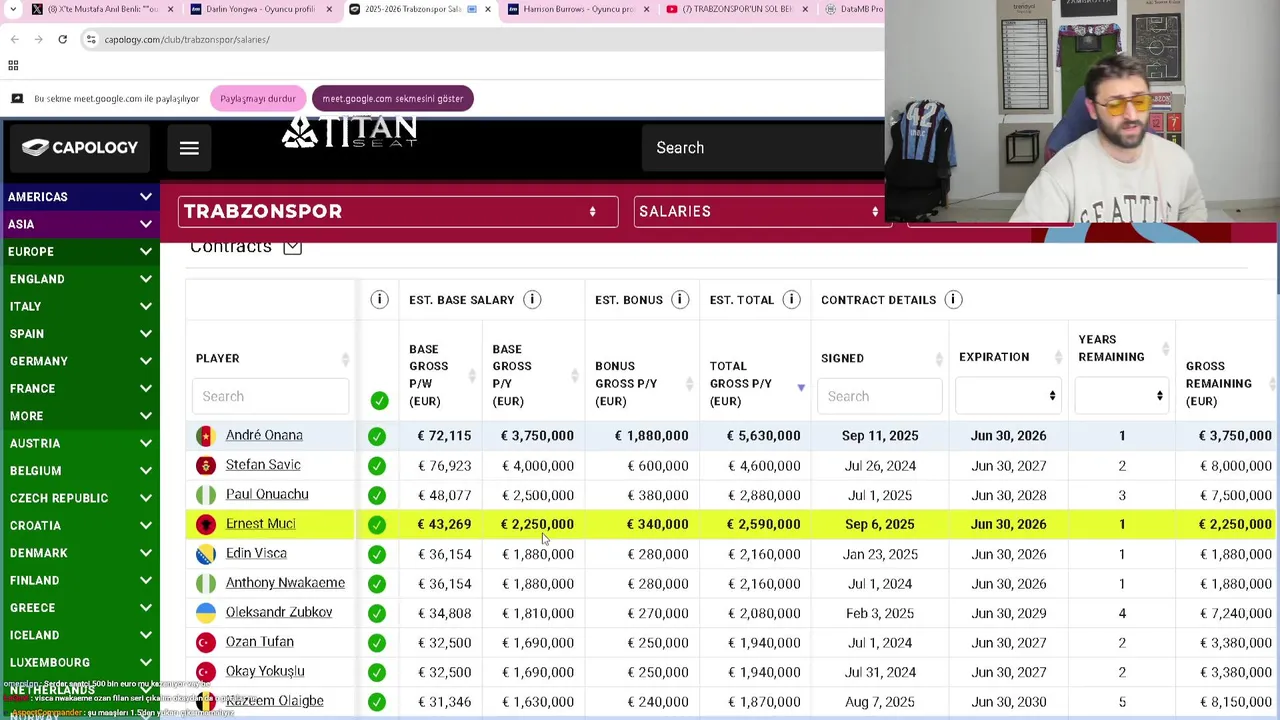Viewport: 1280px width, 720px height.
Task: Sort by Signed column arrows
Action: point(939,359)
